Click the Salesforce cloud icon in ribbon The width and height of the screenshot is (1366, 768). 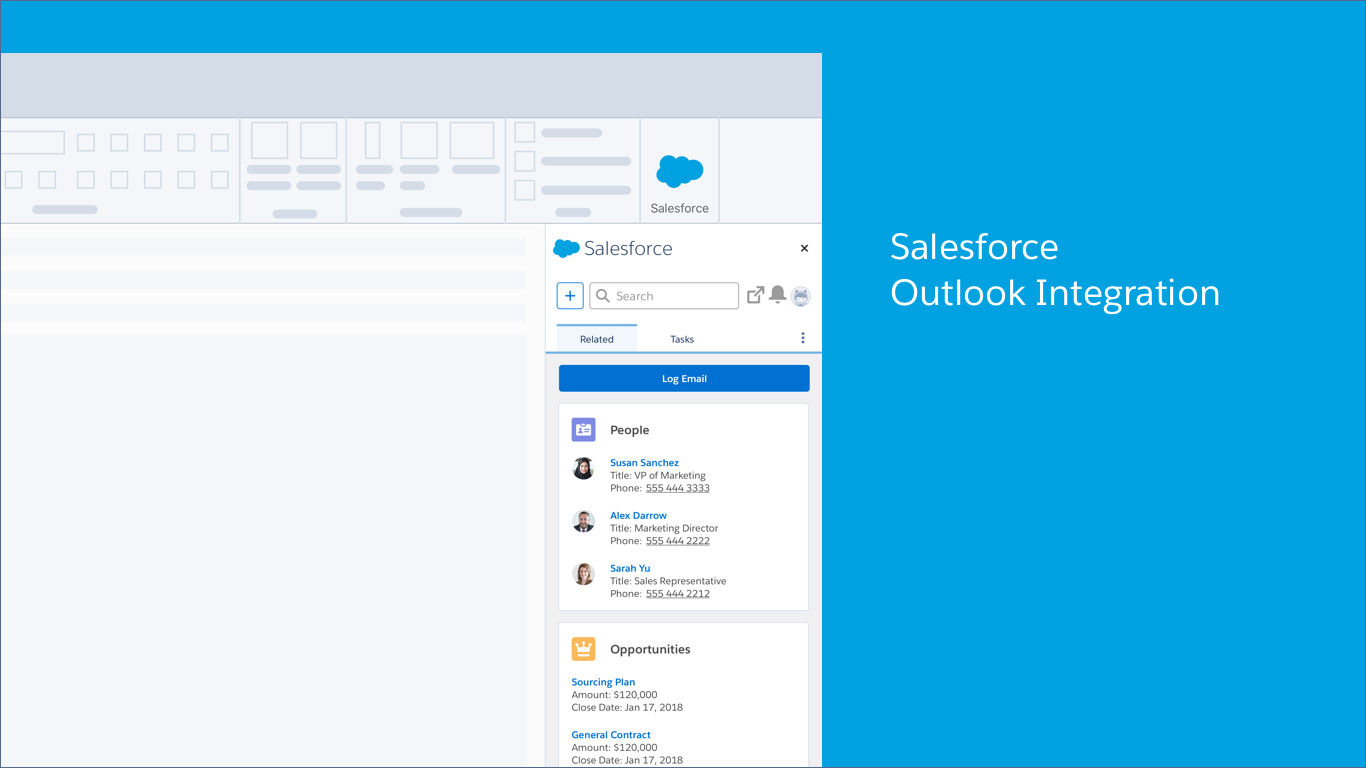point(679,172)
